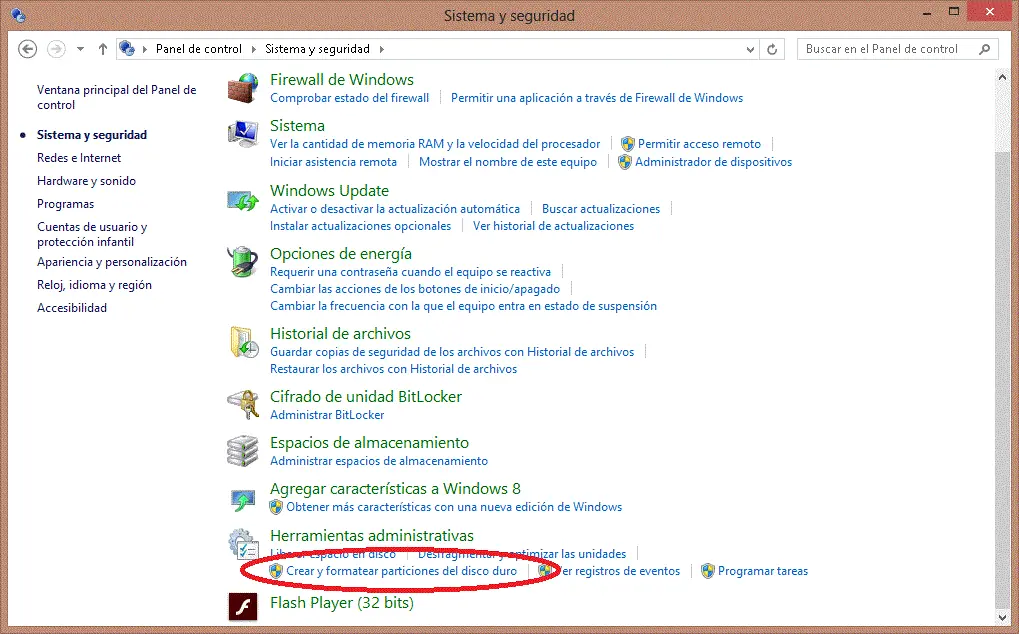Click the title bar Control Panel window icon
This screenshot has width=1019, height=634.
(18, 15)
